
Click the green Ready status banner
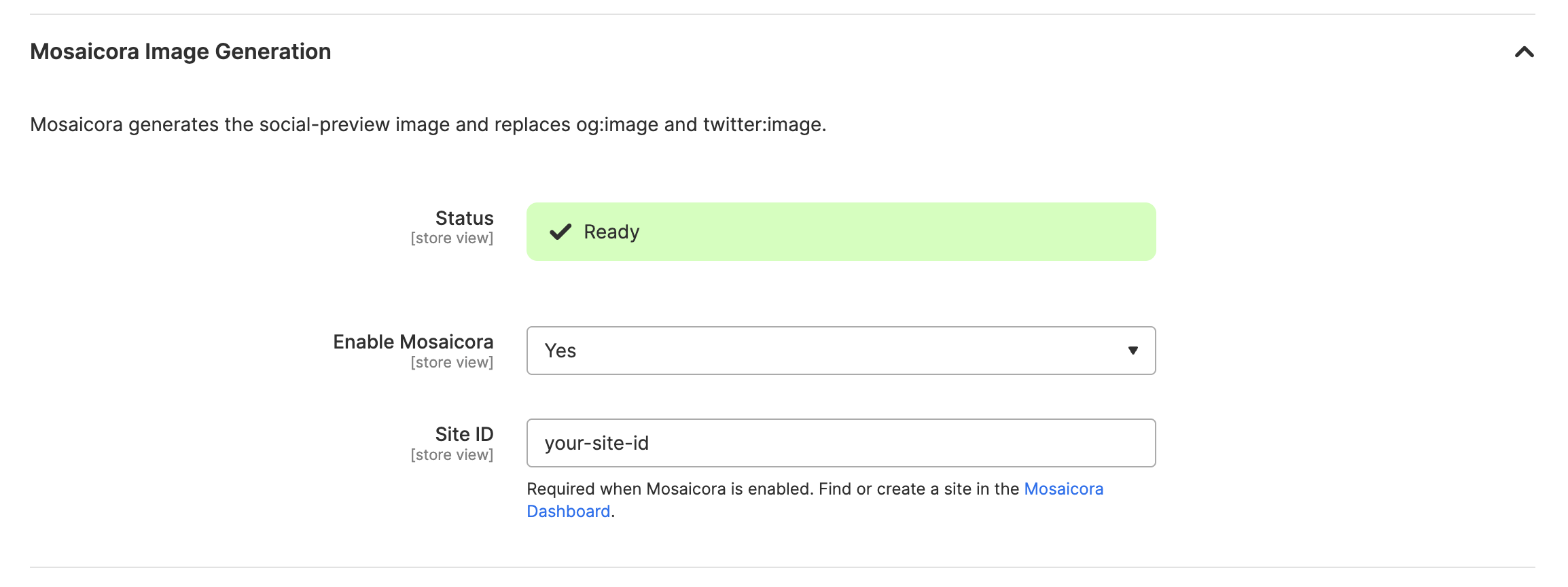point(841,232)
